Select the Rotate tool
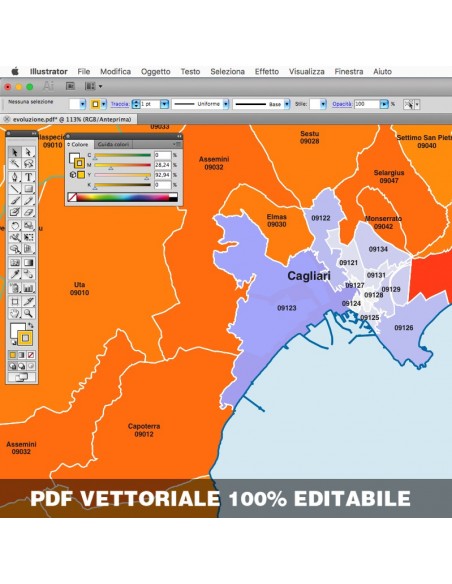452x584 pixels. 15,226
